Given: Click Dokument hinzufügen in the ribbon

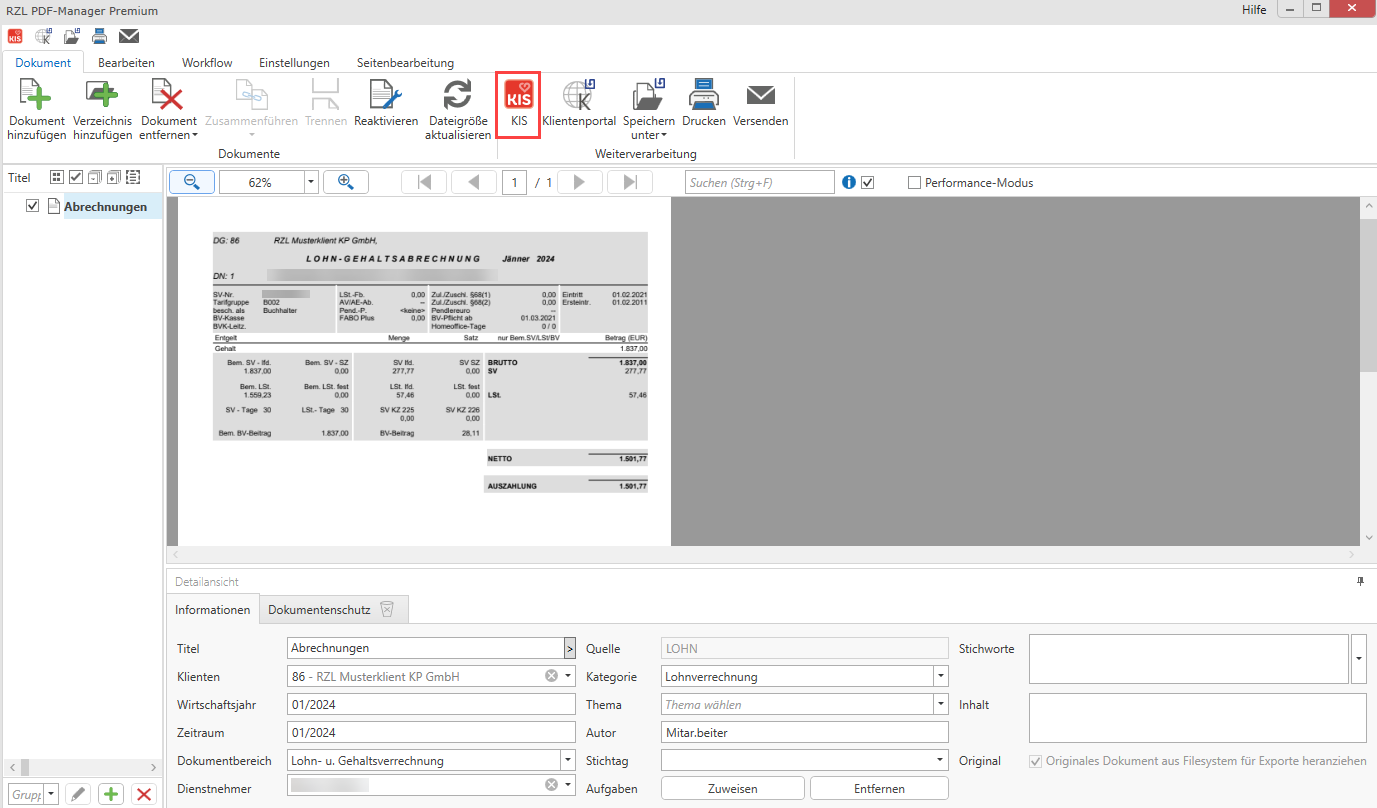Looking at the screenshot, I should click(36, 104).
